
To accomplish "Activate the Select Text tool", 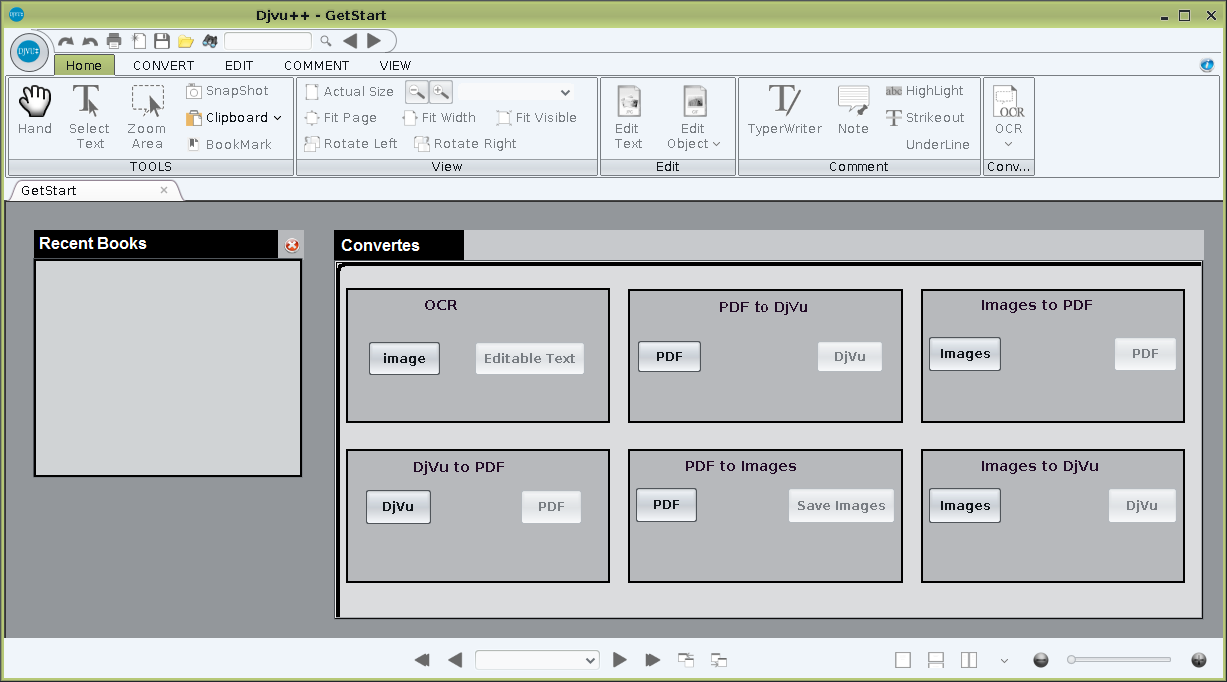I will (x=89, y=117).
